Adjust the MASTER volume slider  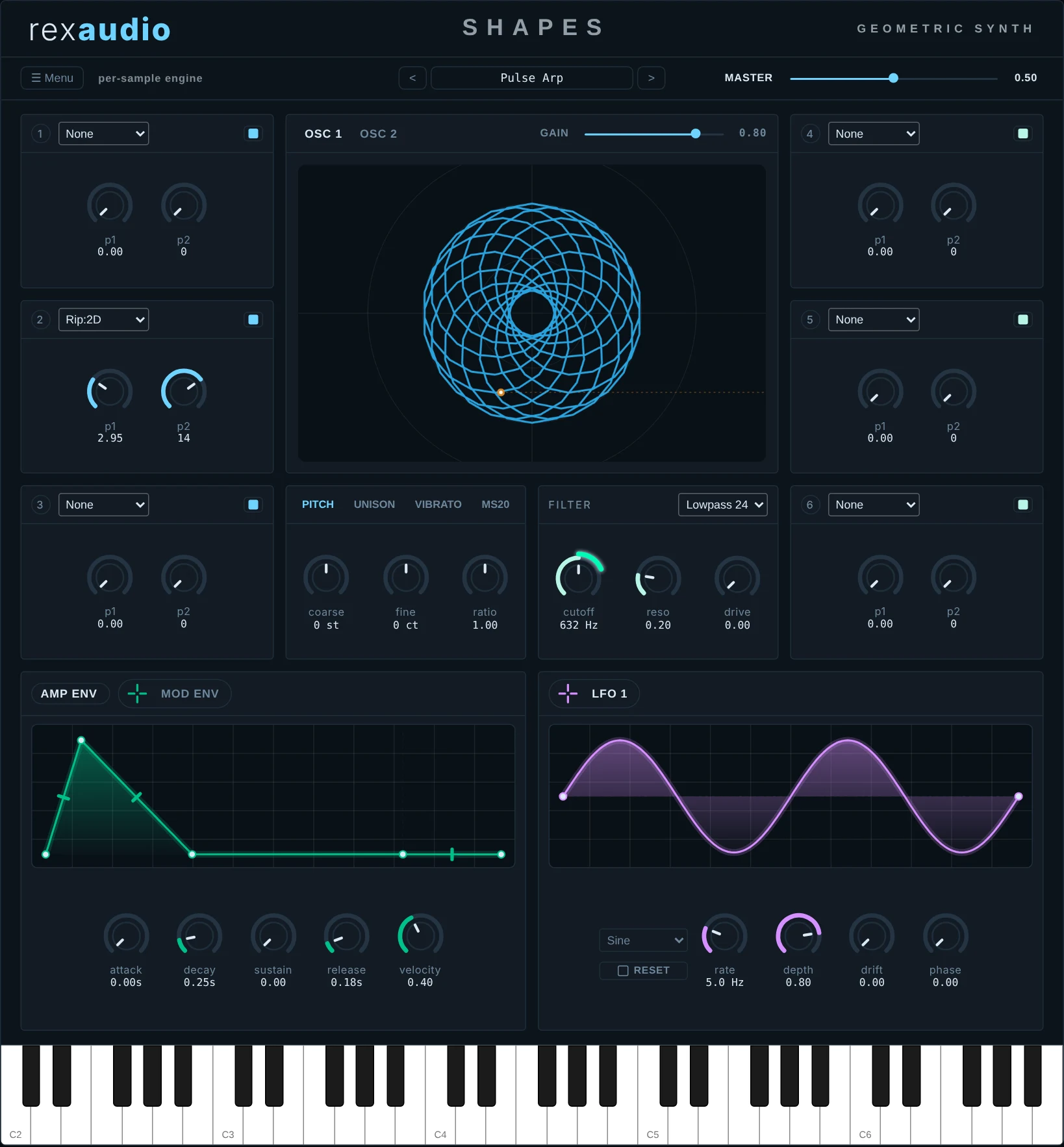[893, 78]
